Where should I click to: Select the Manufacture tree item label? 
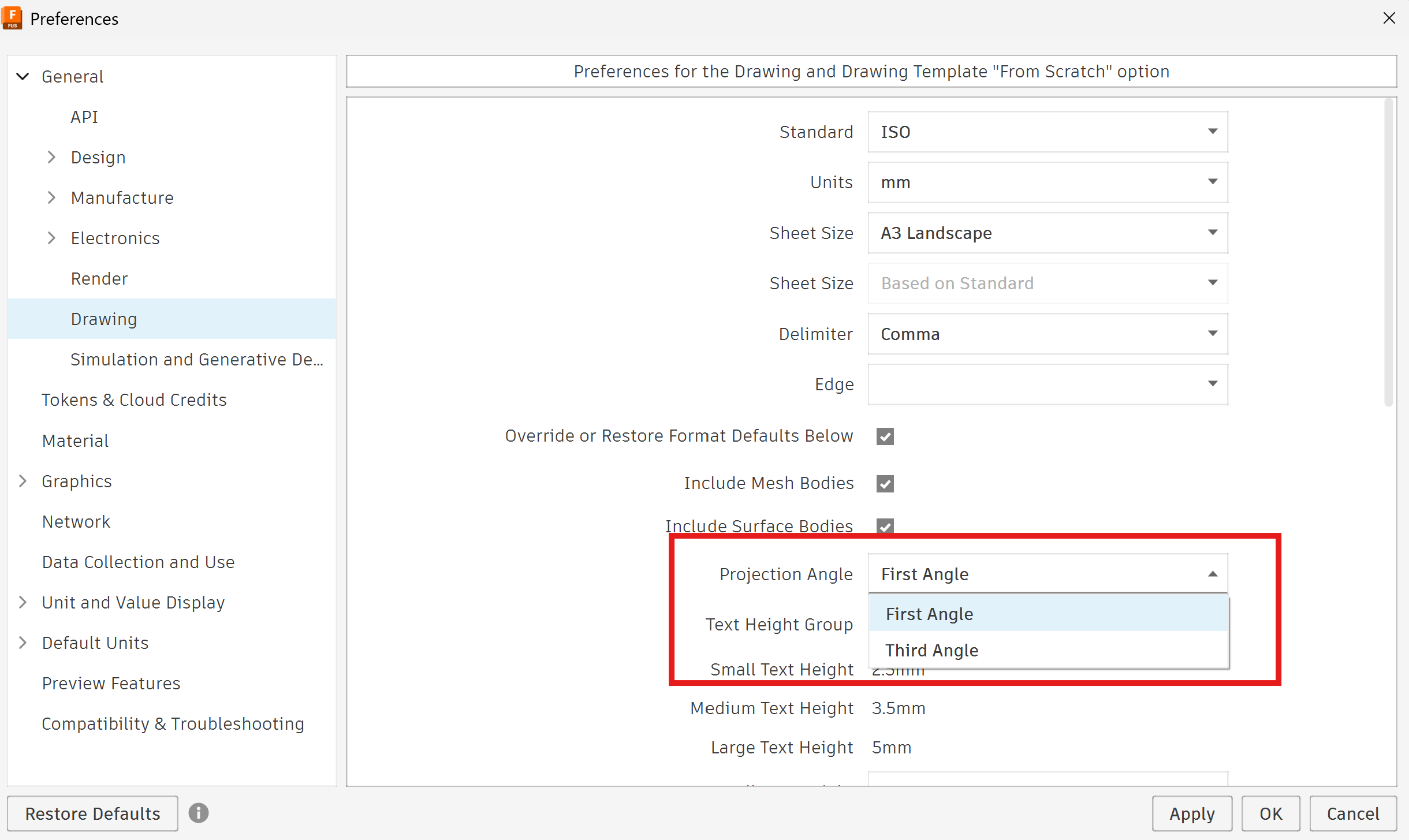pyautogui.click(x=122, y=197)
